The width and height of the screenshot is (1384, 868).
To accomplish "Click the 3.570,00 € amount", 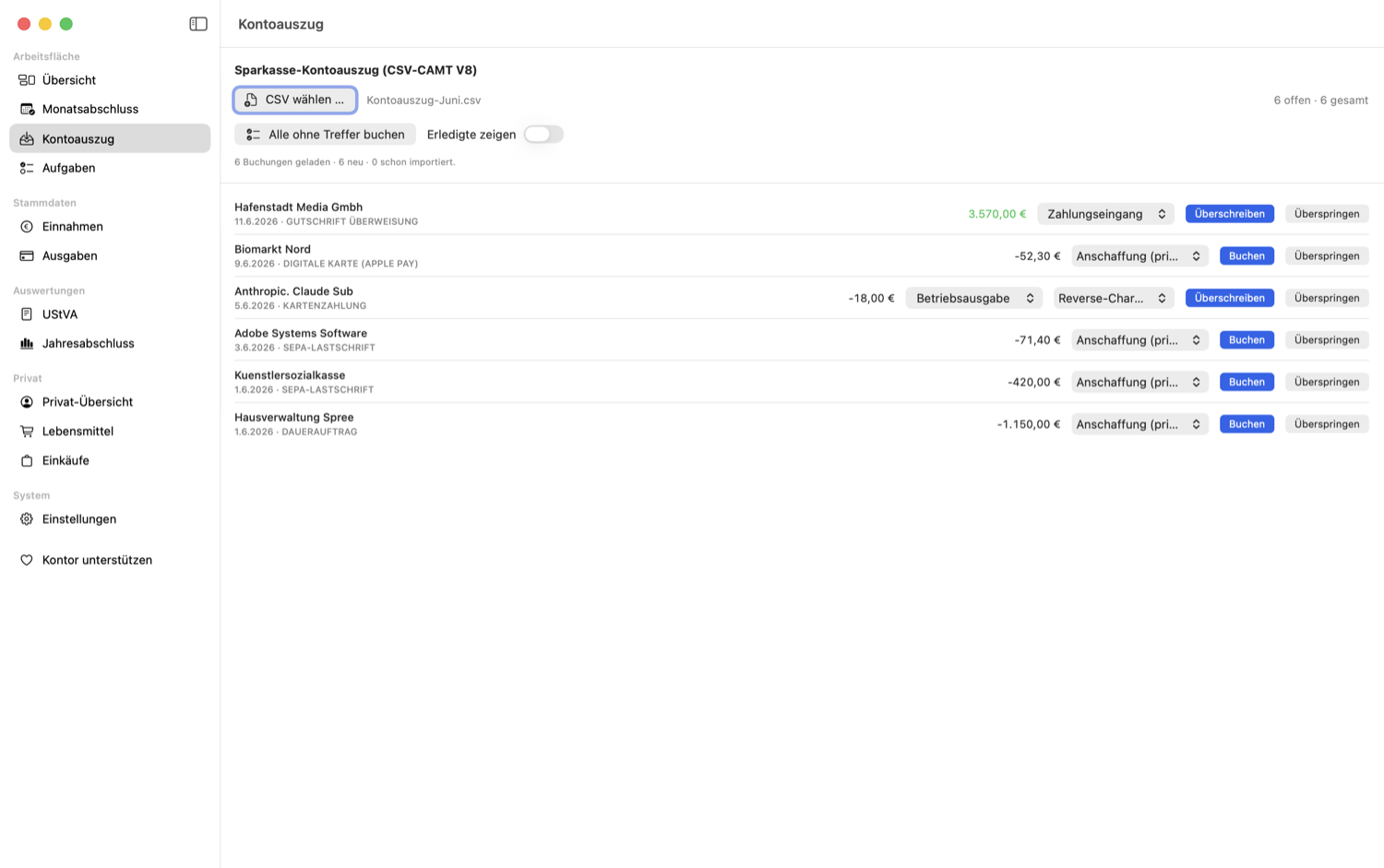I will (x=996, y=214).
